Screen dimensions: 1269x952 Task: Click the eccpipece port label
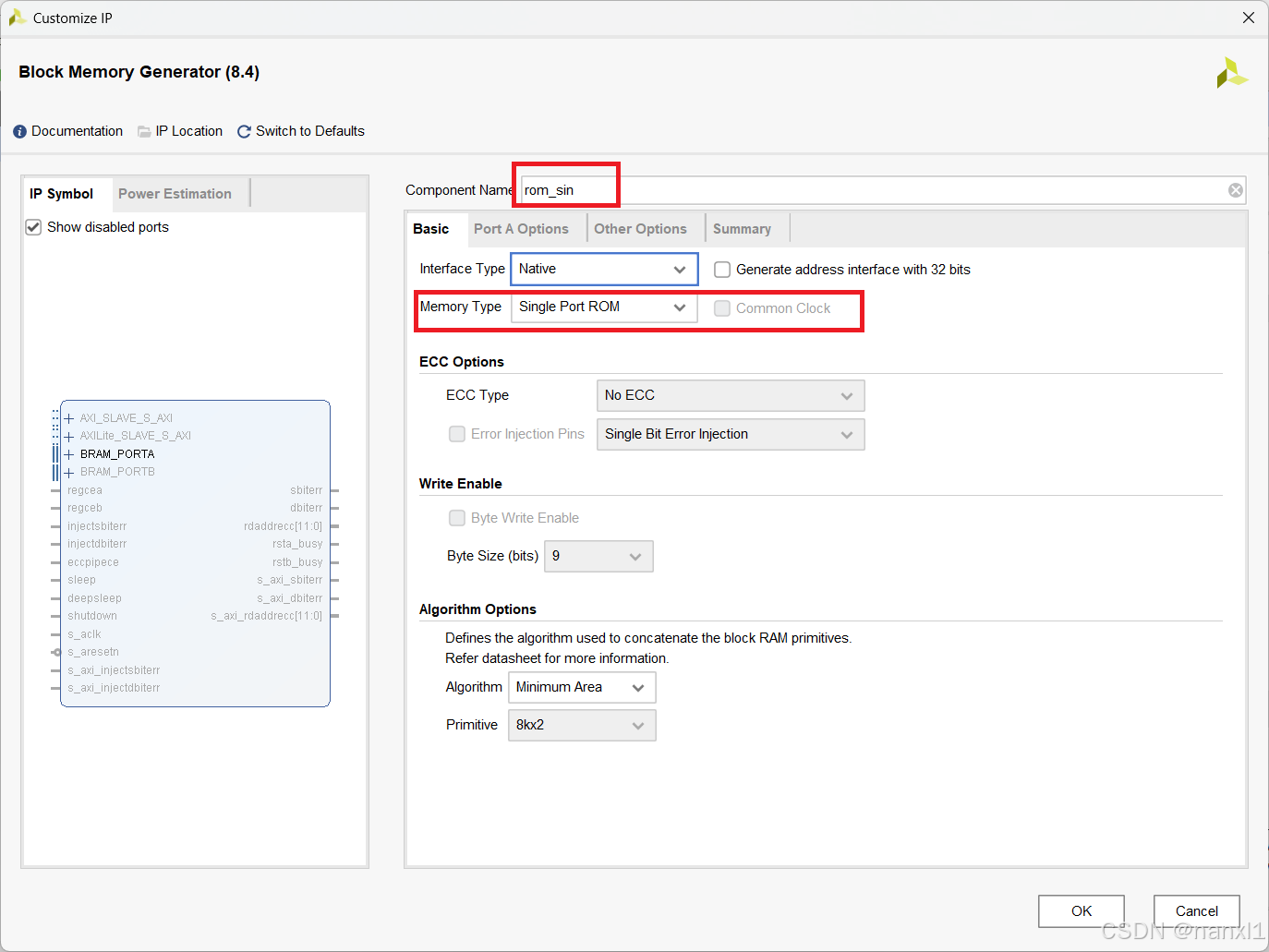93,562
